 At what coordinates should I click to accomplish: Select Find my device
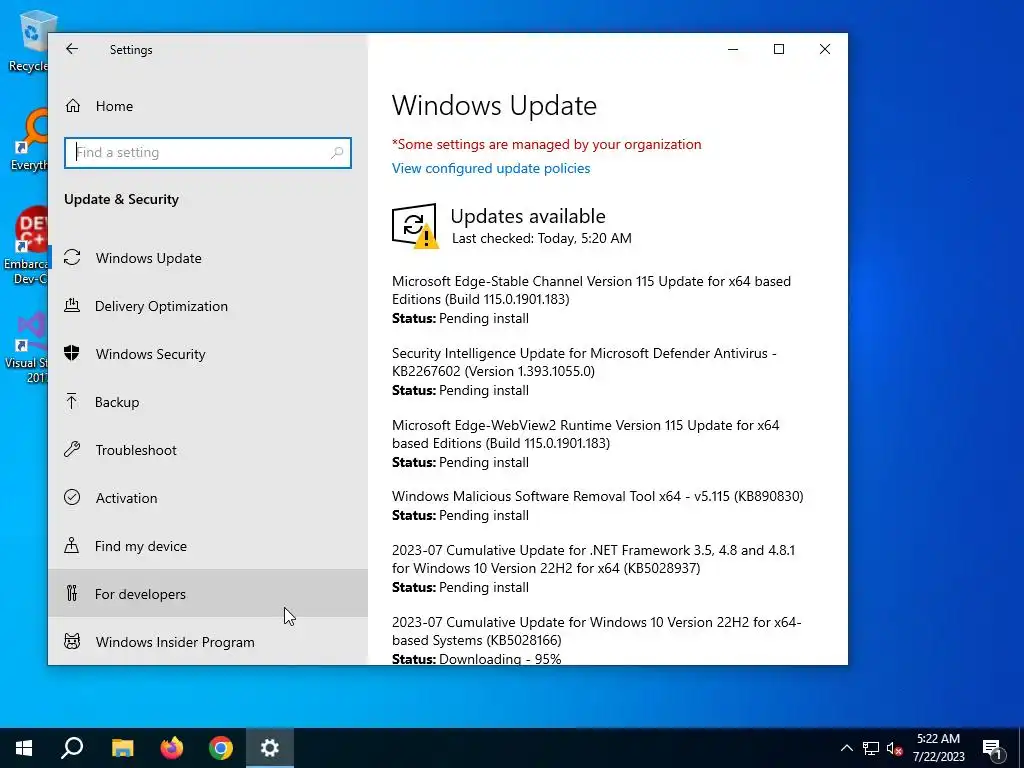(208, 546)
